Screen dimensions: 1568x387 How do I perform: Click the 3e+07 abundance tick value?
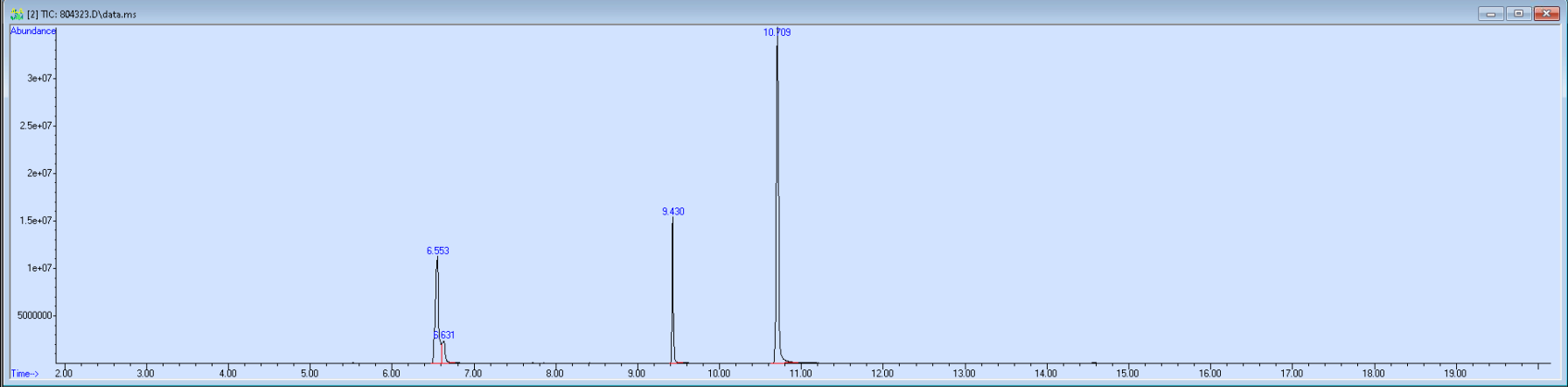pos(39,78)
